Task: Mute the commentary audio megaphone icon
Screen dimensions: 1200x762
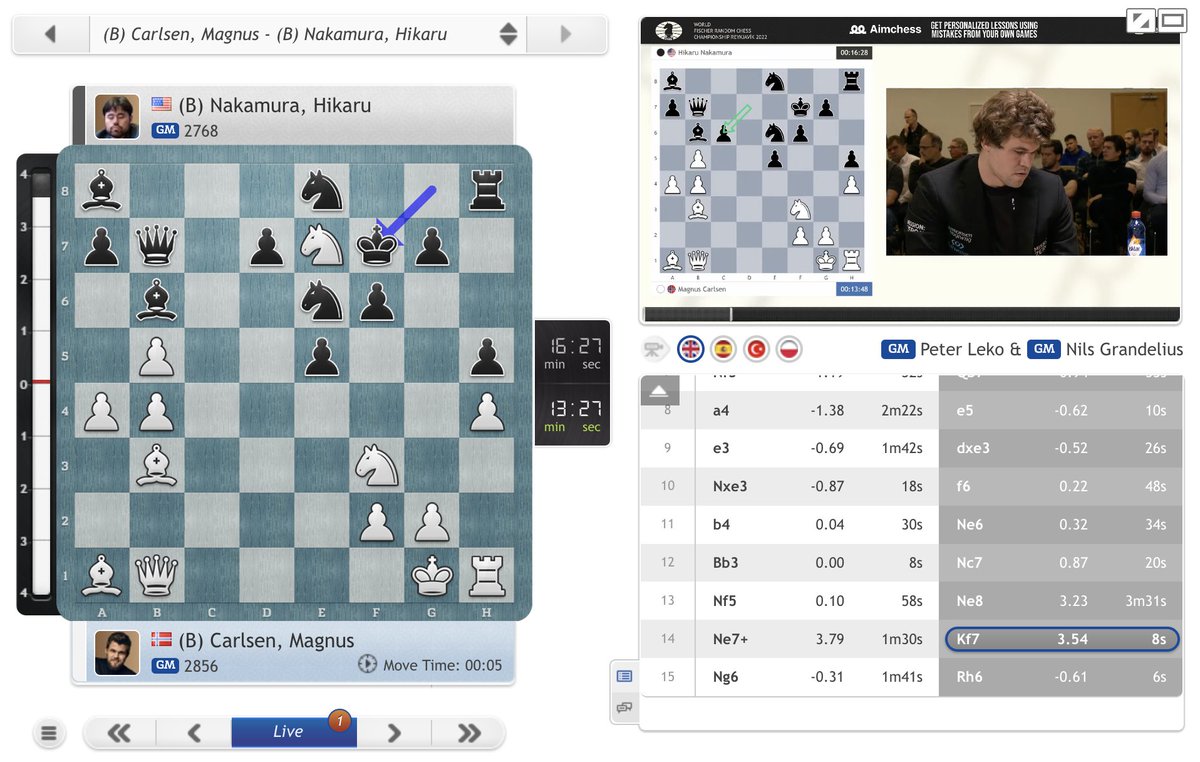Action: (655, 348)
